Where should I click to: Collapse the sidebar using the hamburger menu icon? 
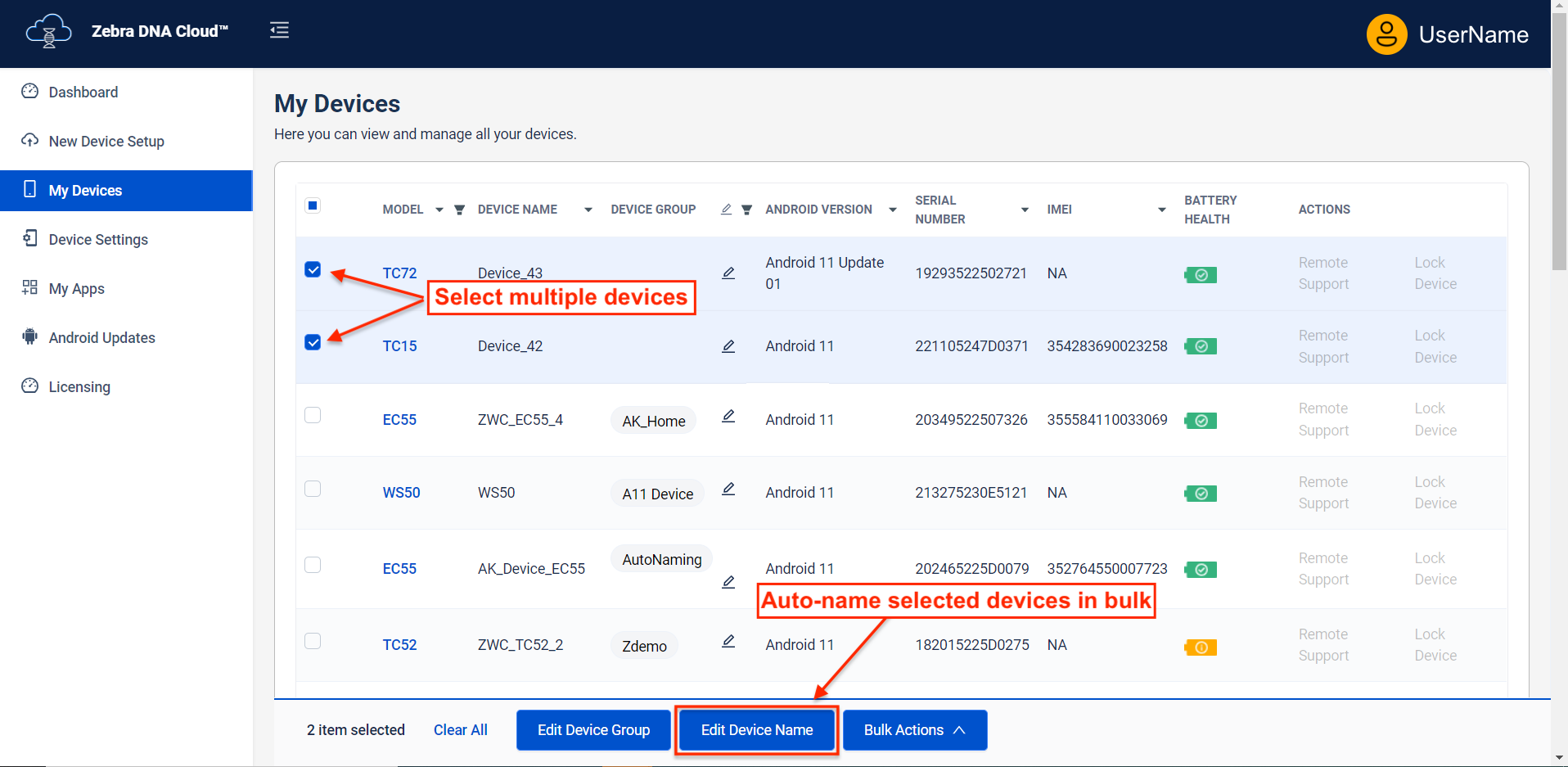[x=279, y=30]
